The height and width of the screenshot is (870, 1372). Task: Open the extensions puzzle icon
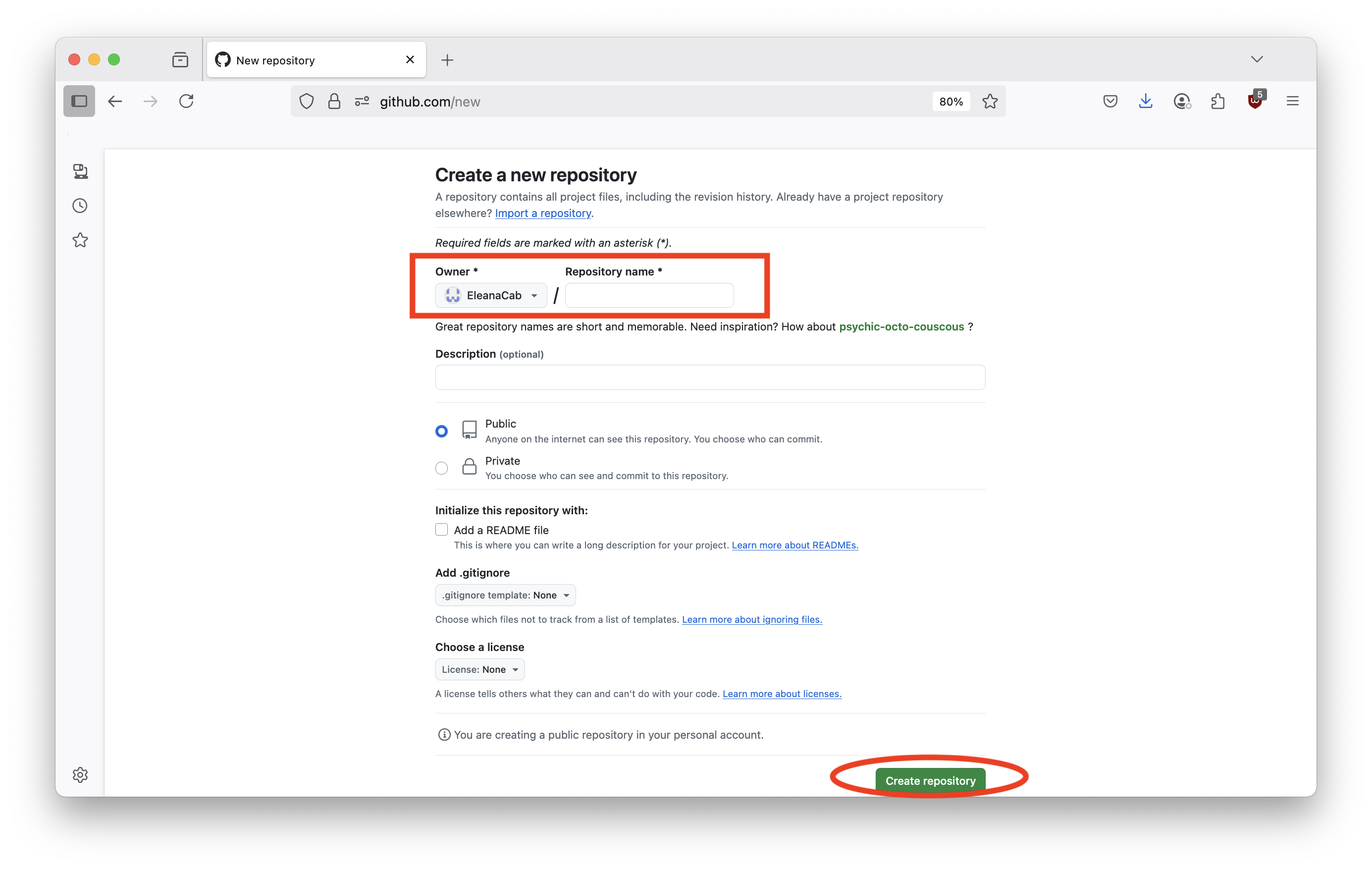[x=1217, y=102]
